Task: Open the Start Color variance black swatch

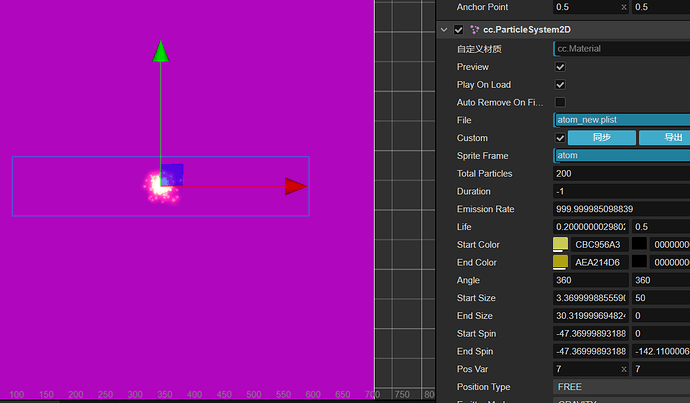Action: 639,244
